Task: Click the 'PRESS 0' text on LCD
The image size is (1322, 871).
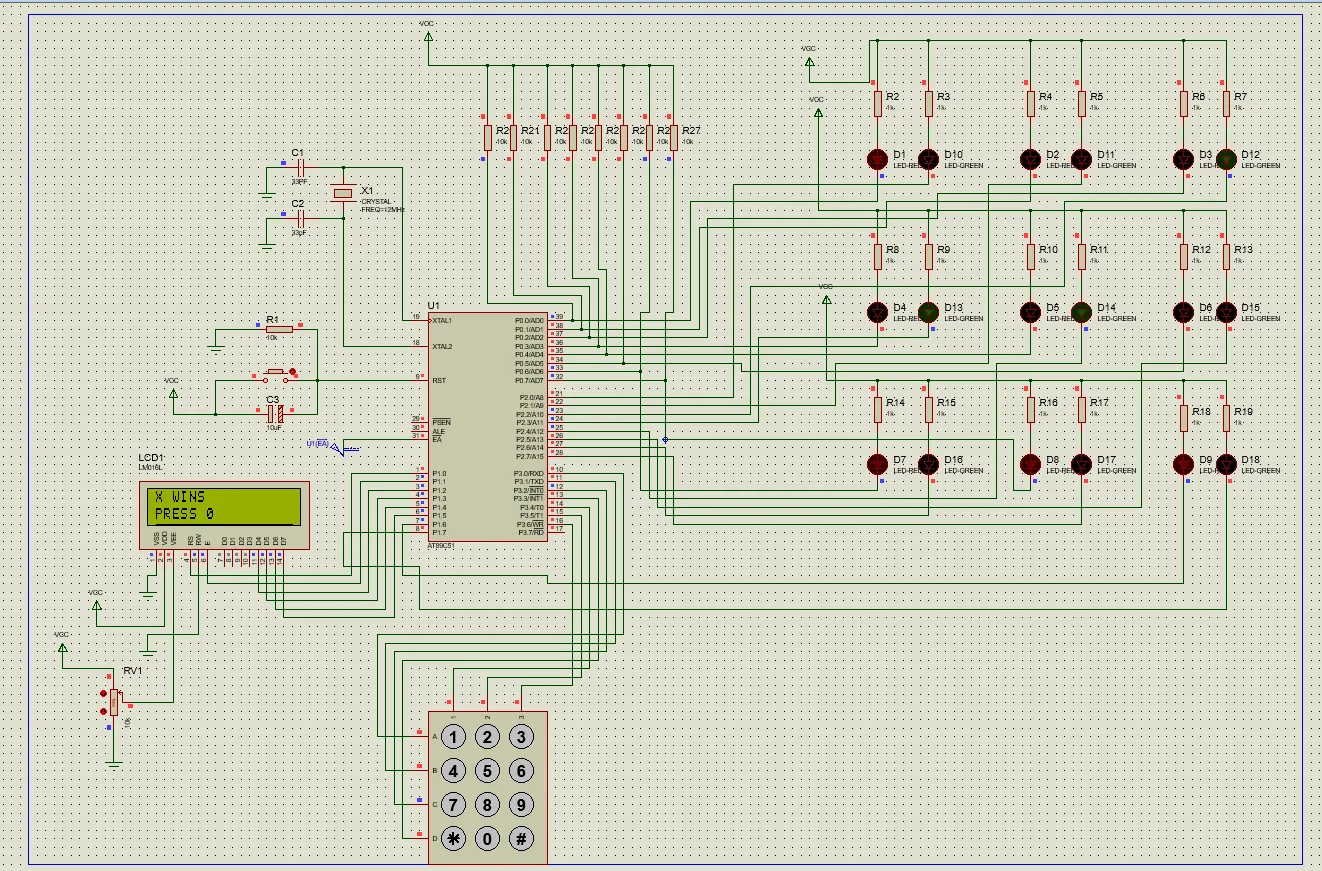Action: (184, 515)
